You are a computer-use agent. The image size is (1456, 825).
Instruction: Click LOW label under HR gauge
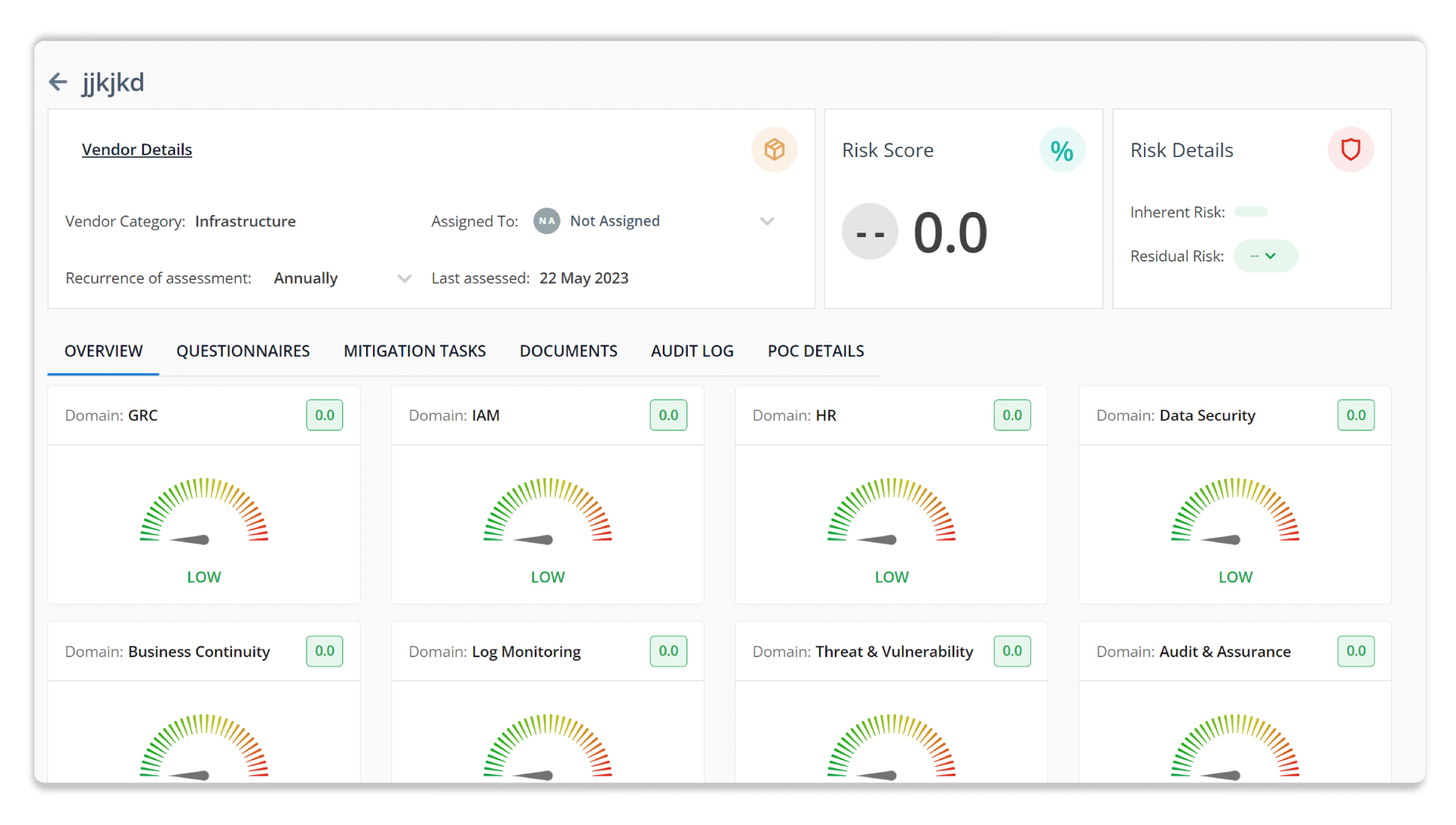point(892,577)
